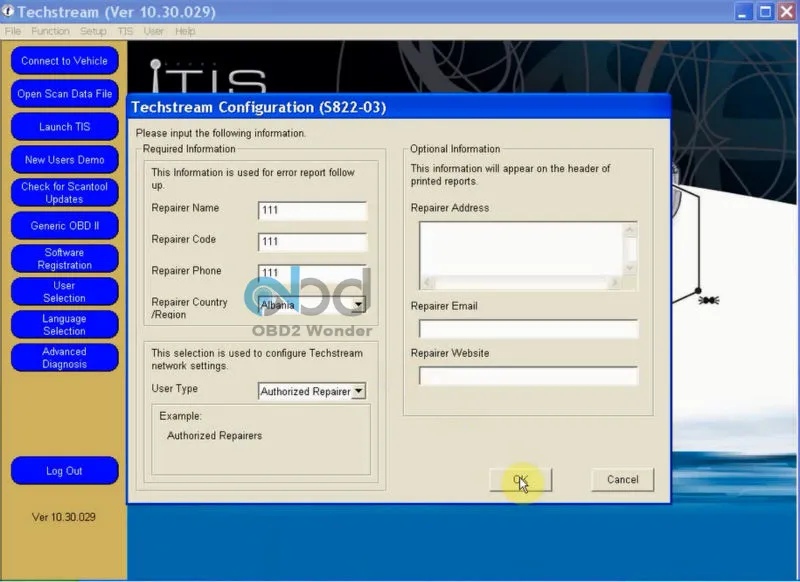Image resolution: width=800 pixels, height=582 pixels.
Task: Open Software Registration
Action: [x=64, y=259]
